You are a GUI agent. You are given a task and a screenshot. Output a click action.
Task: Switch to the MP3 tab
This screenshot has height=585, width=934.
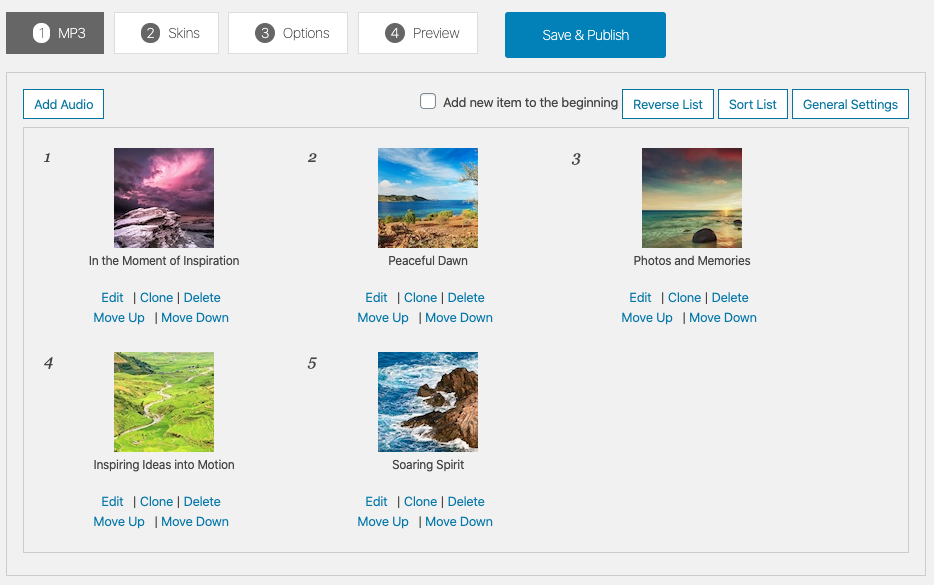(55, 33)
